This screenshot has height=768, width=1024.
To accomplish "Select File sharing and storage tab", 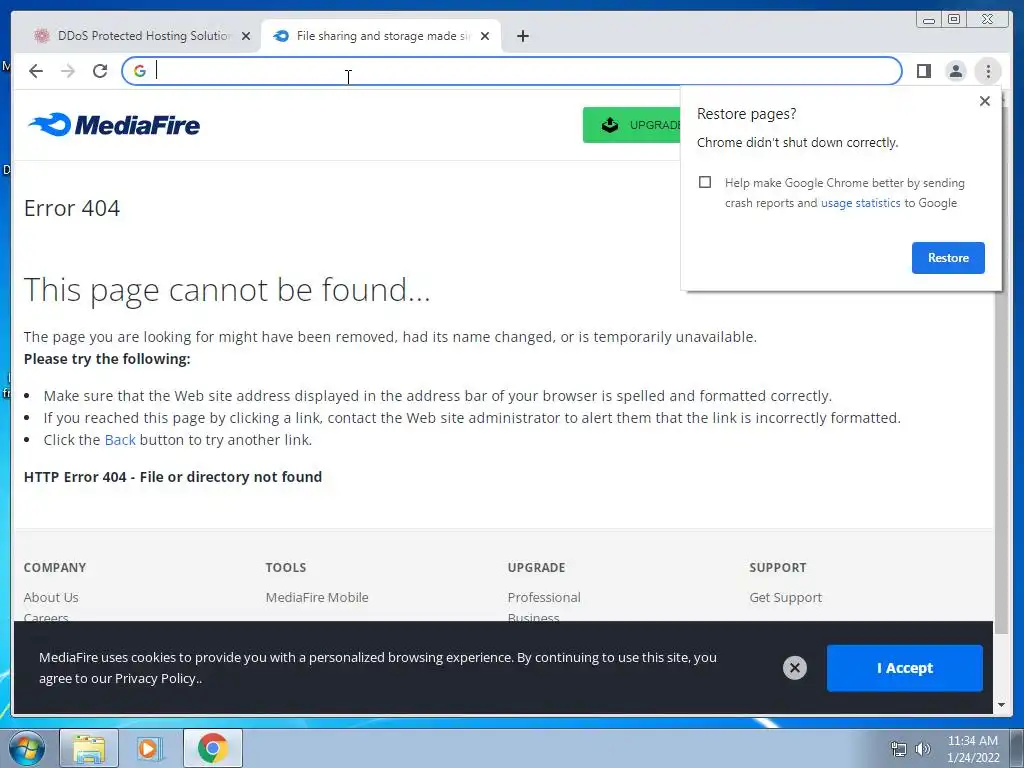I will 381,37.
